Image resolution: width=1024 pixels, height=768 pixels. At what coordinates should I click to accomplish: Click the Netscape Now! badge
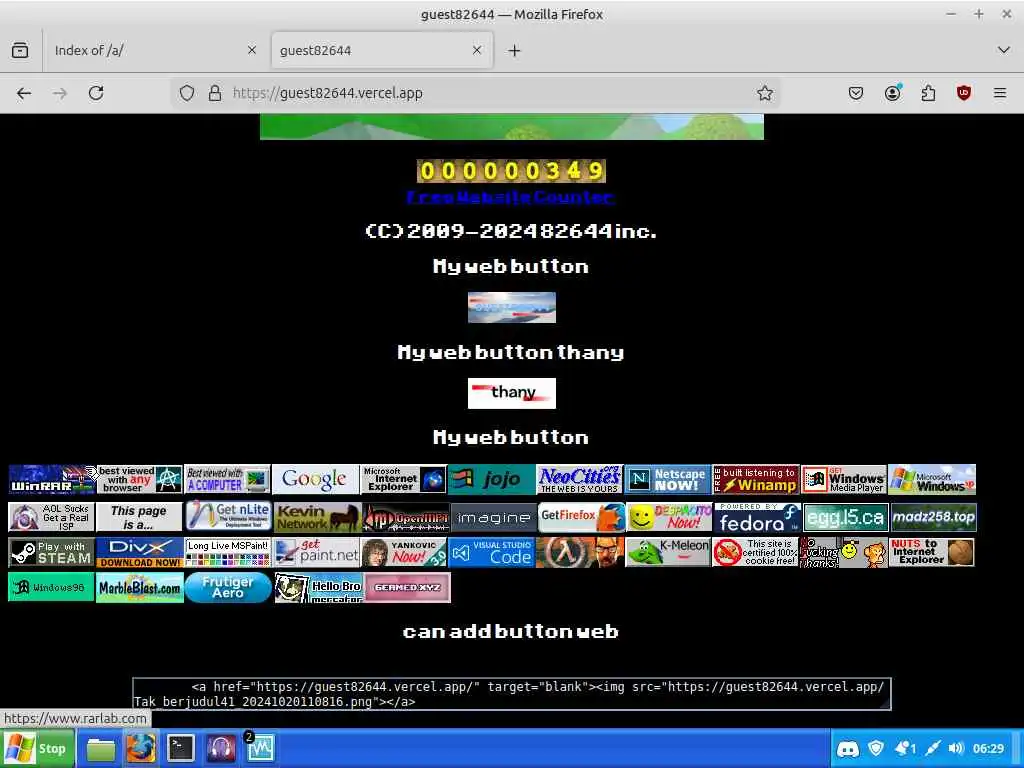tap(667, 479)
